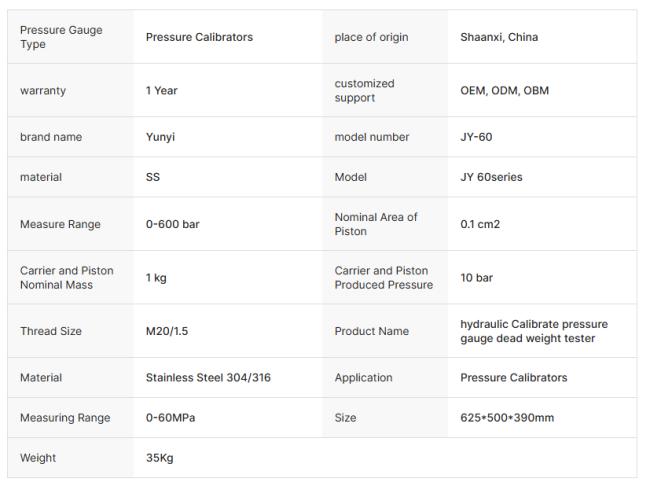This screenshot has height=486, width=650.
Task: Click the 'Carrier and Piston Nominal Mass' label
Action: point(66,277)
